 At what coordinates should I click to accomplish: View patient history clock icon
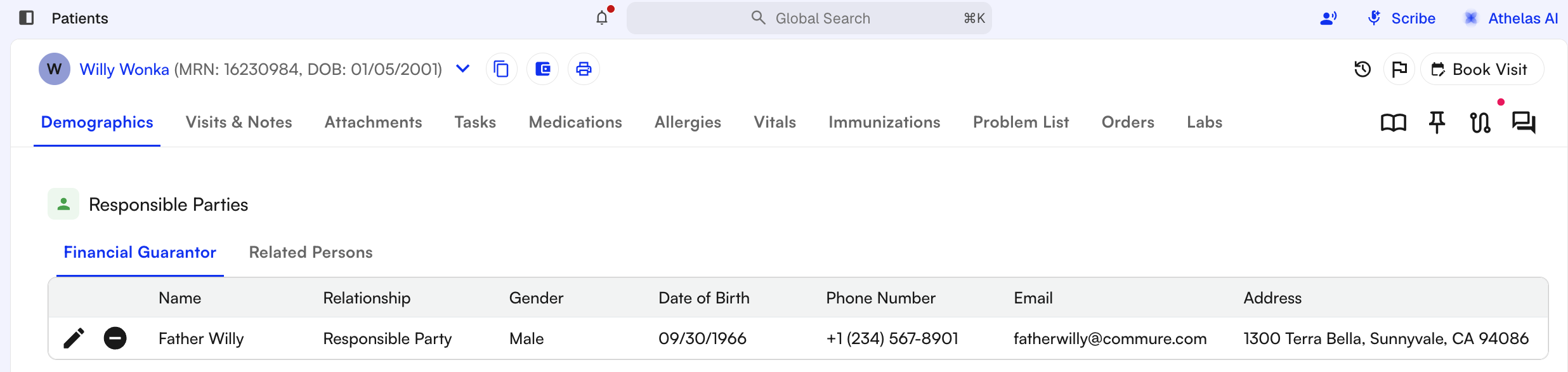pyautogui.click(x=1362, y=69)
